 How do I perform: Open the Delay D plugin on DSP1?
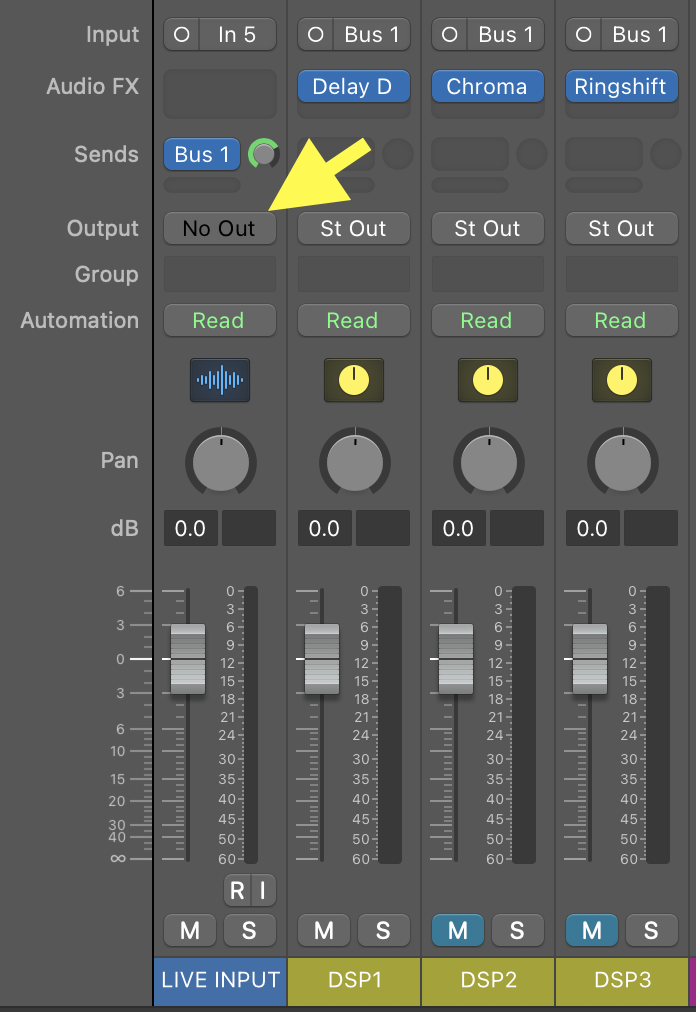tap(353, 87)
